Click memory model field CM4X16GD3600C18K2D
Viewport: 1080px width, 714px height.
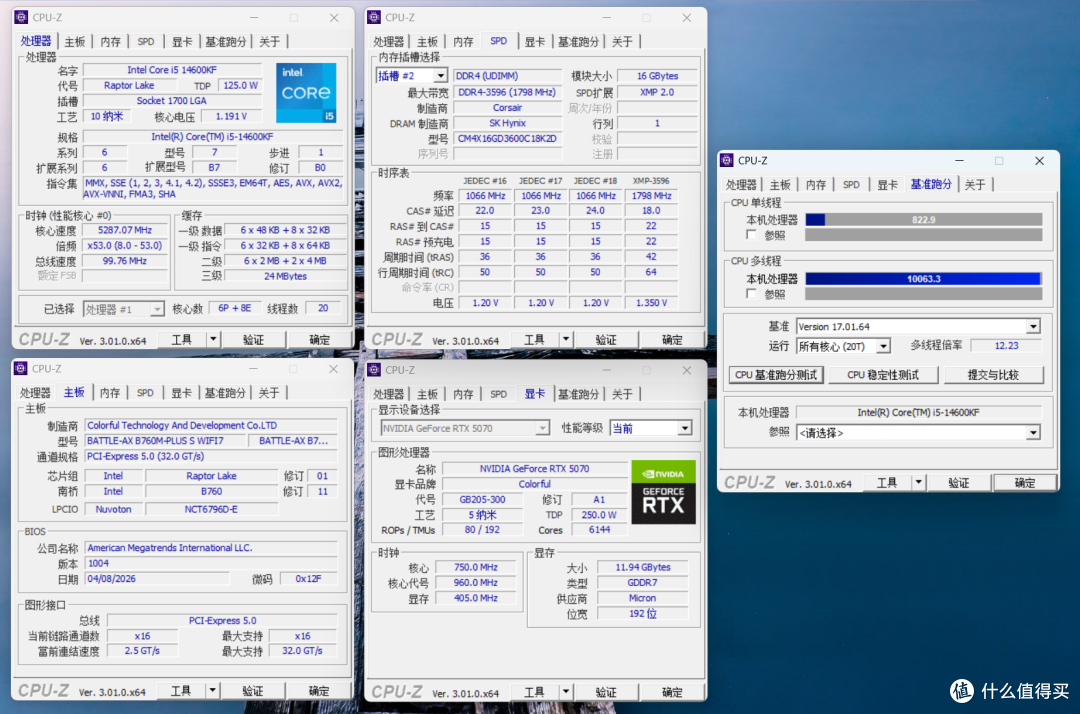click(x=508, y=138)
